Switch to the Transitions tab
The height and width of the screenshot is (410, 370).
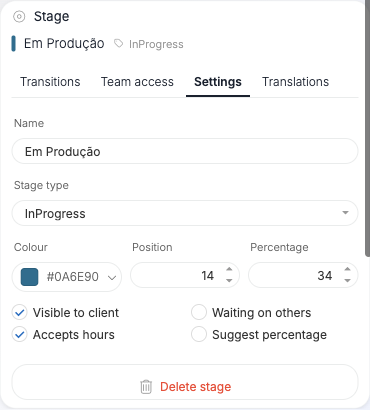[50, 82]
